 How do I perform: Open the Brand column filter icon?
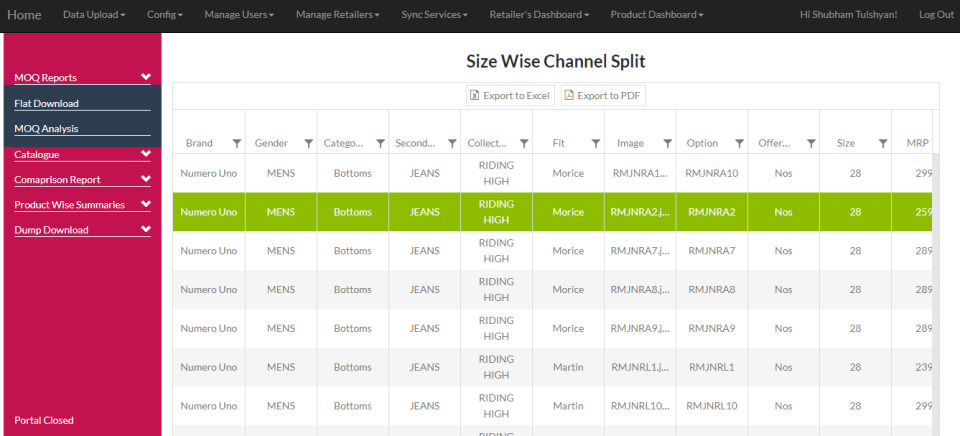237,143
